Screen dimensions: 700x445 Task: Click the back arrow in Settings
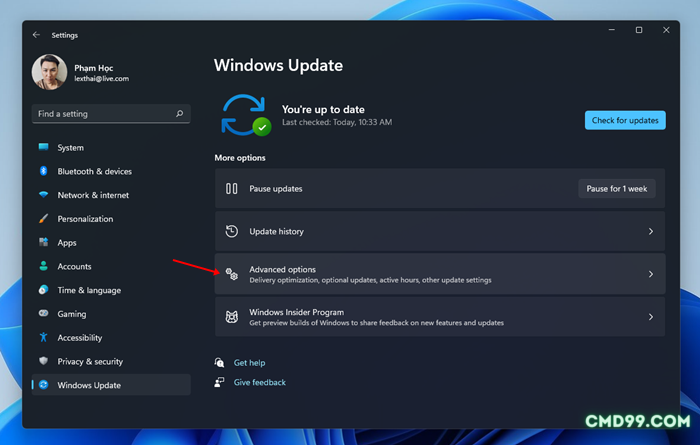(x=36, y=35)
